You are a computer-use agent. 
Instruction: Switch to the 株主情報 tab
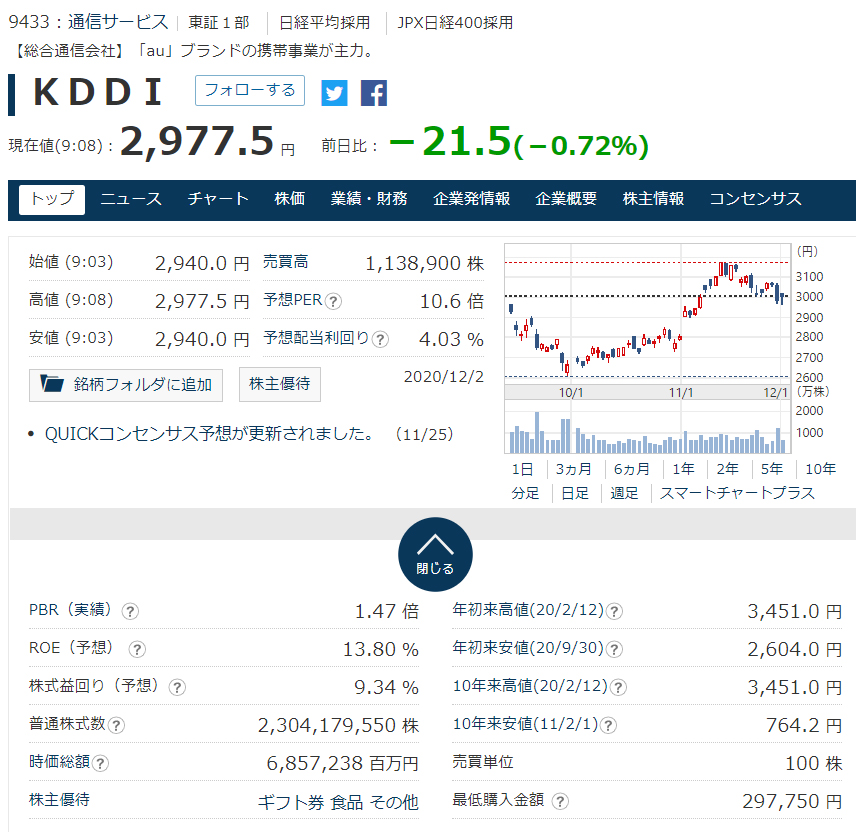click(653, 199)
